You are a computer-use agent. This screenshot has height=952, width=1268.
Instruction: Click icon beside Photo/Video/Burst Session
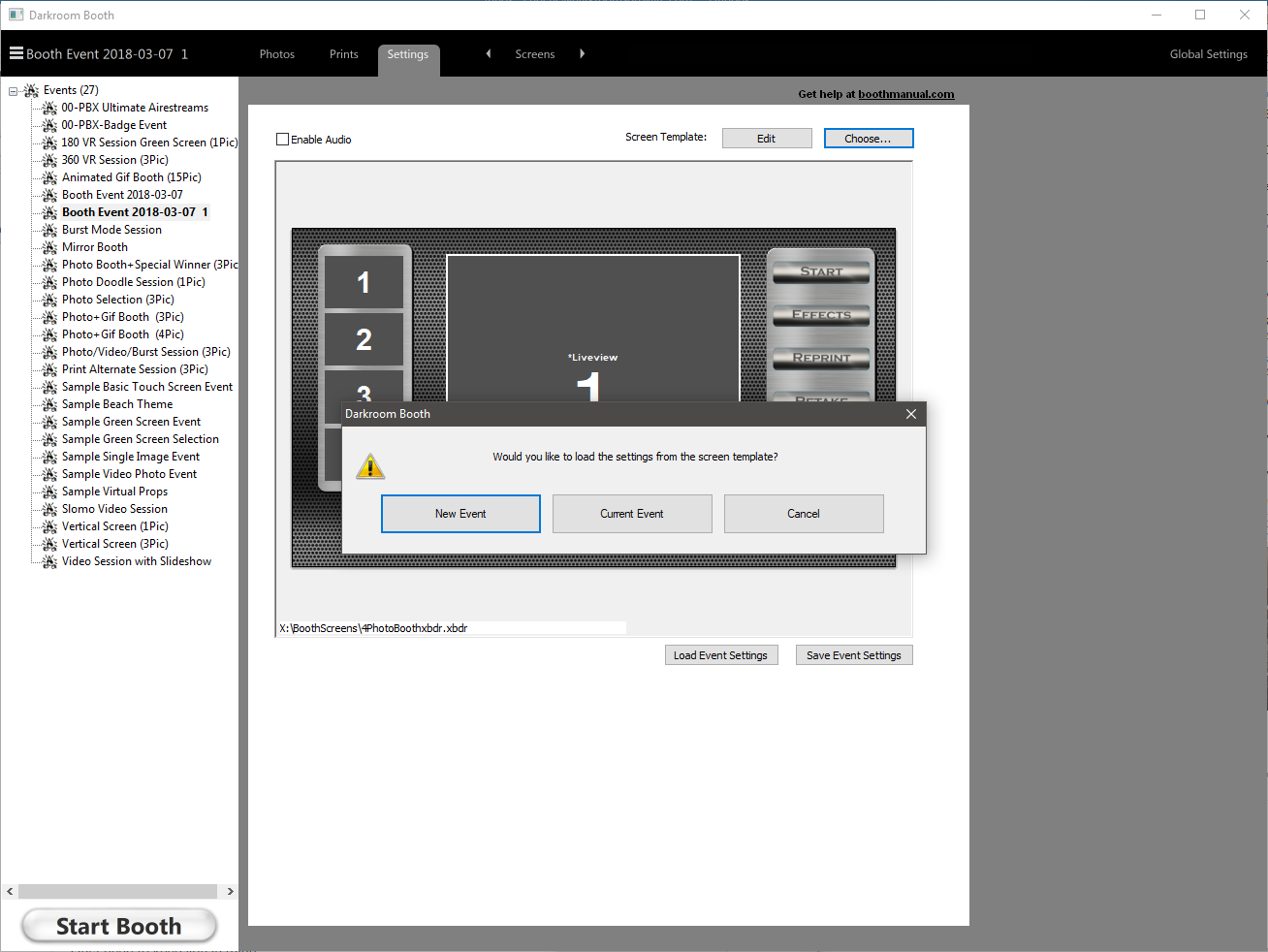click(50, 352)
